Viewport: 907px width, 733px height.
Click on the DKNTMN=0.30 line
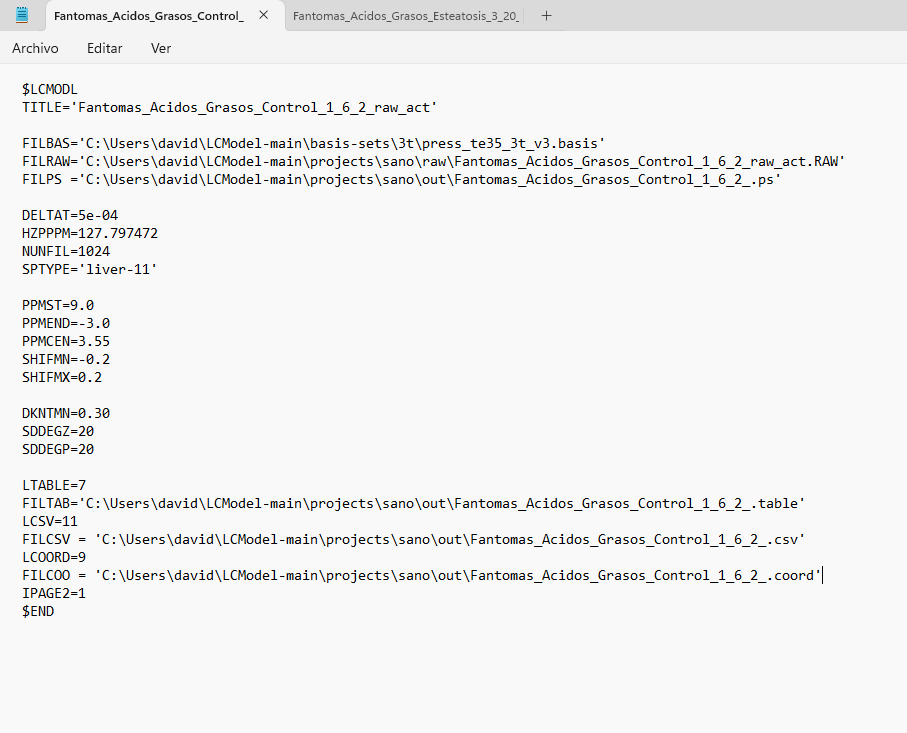66,413
